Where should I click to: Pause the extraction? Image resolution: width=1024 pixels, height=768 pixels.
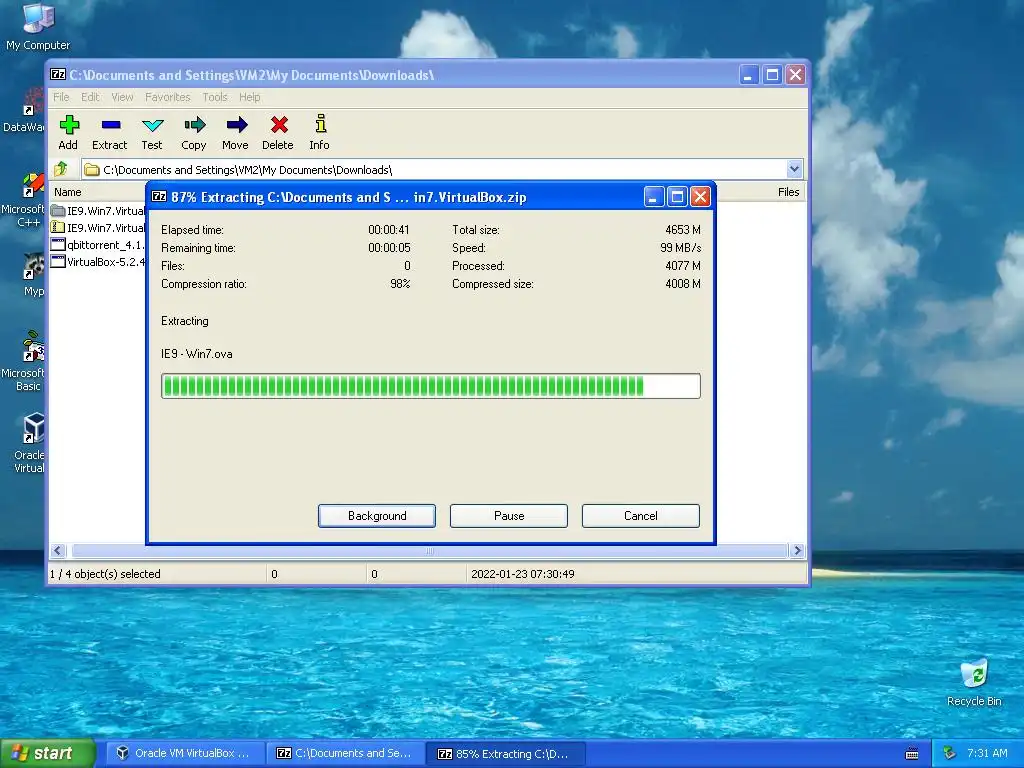pos(509,516)
